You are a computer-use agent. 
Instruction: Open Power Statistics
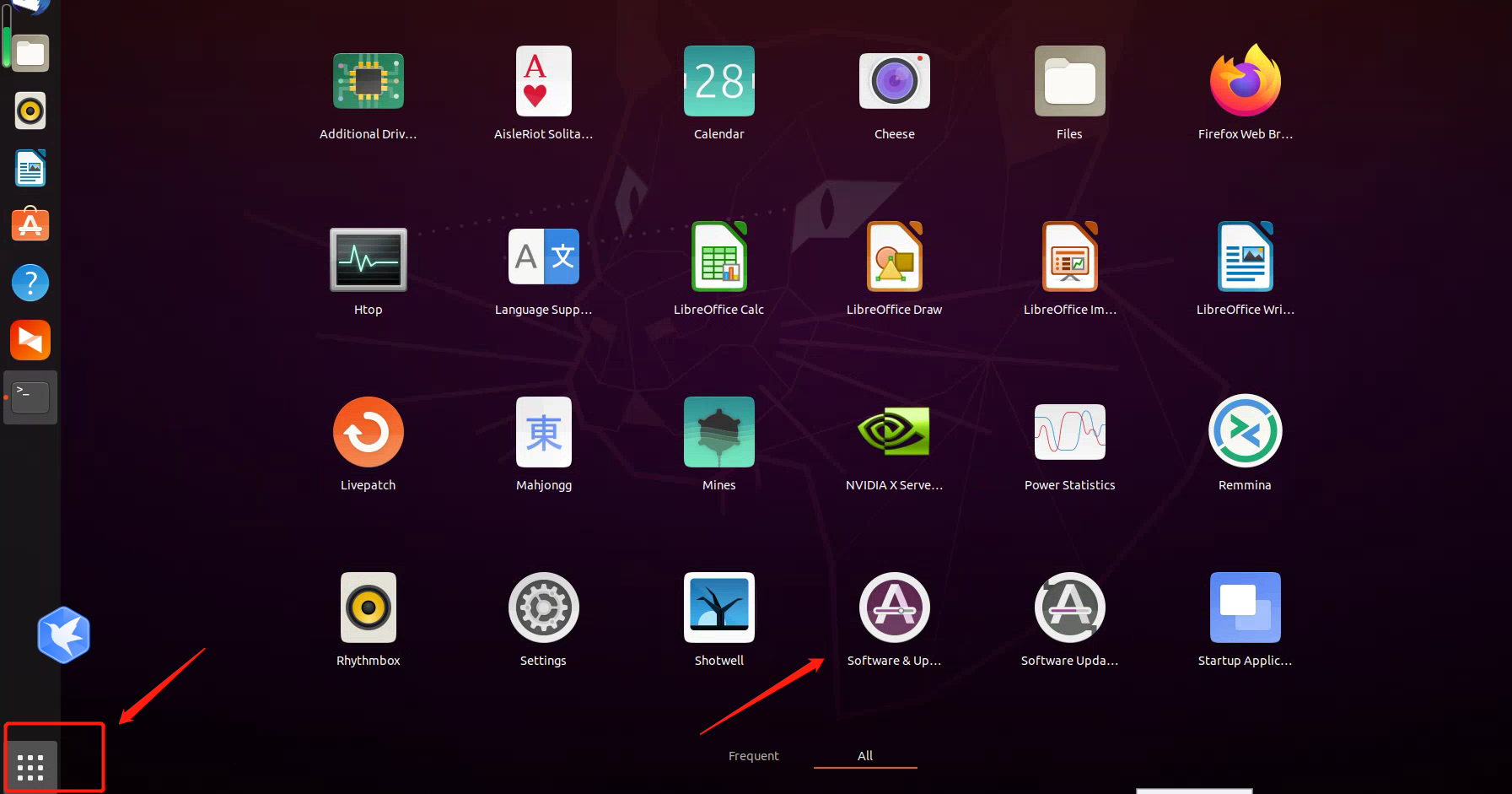(x=1070, y=432)
